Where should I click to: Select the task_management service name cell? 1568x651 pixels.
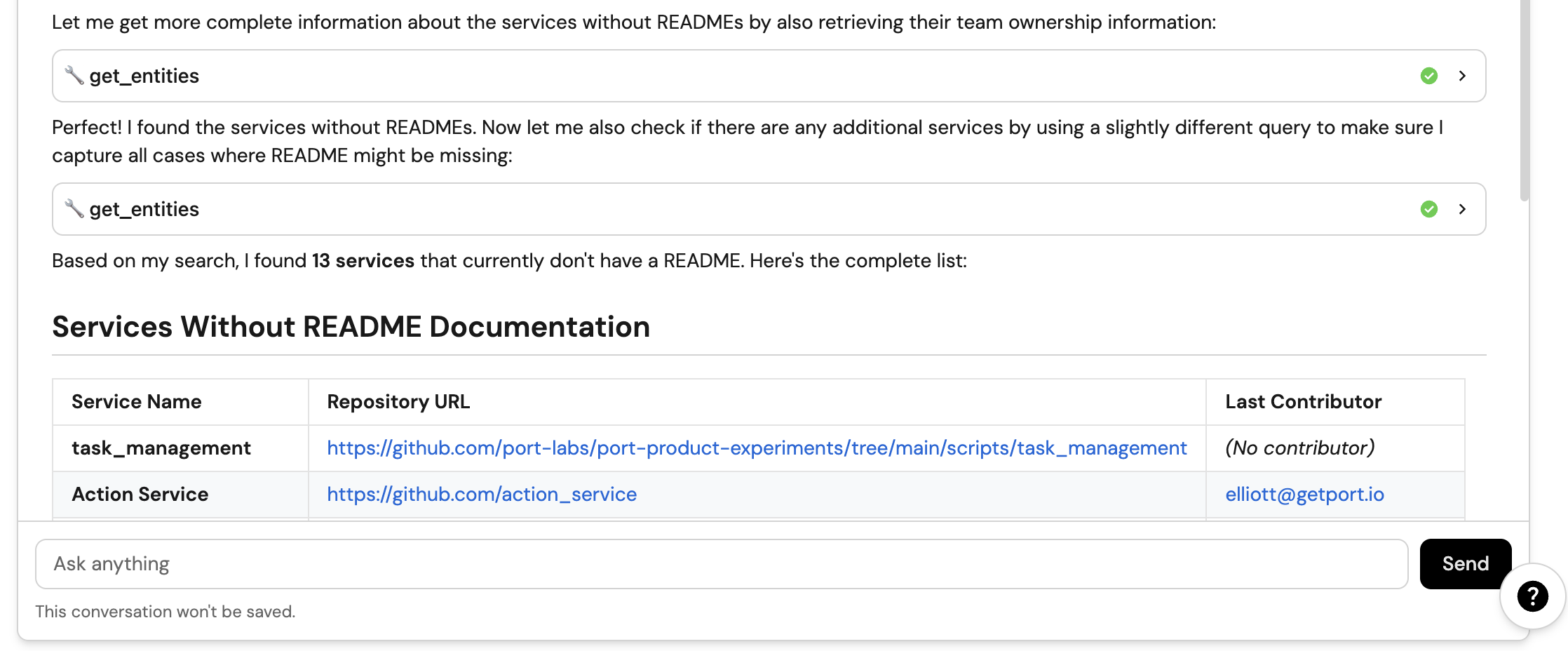tap(161, 448)
